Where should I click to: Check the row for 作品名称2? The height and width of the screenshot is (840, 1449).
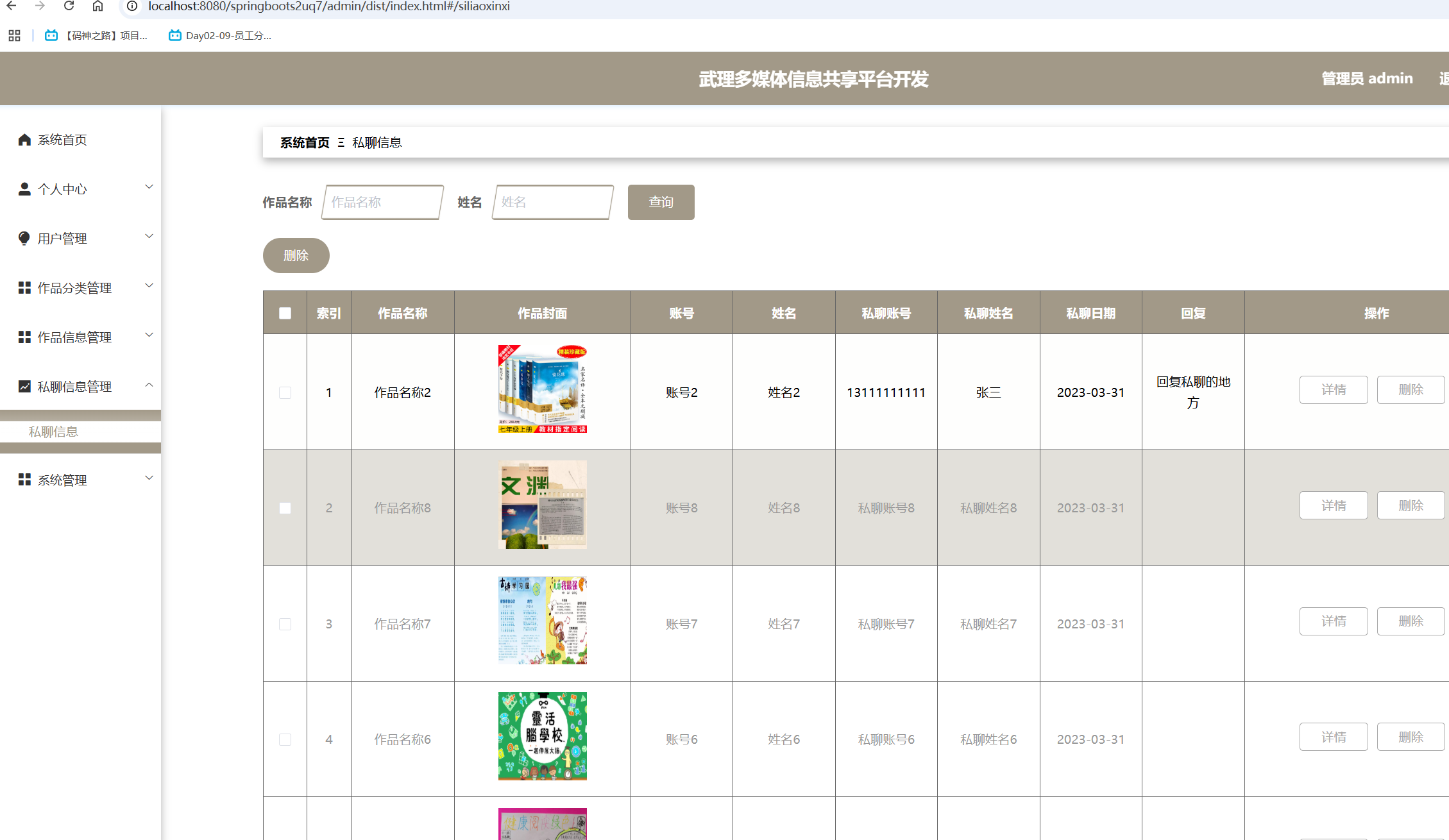pyautogui.click(x=285, y=392)
